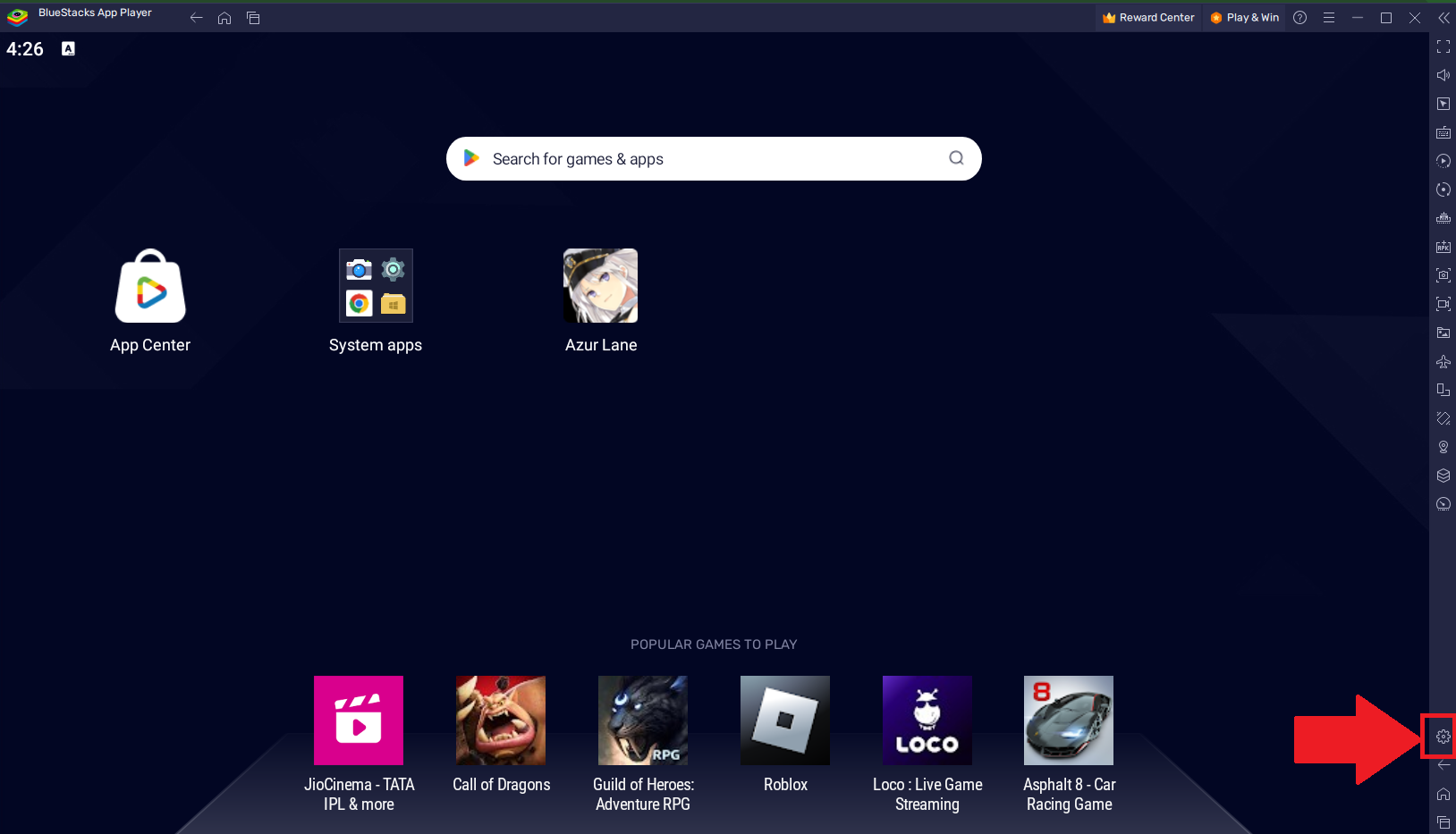1456x834 pixels.
Task: Go home using title bar home icon
Action: (224, 18)
